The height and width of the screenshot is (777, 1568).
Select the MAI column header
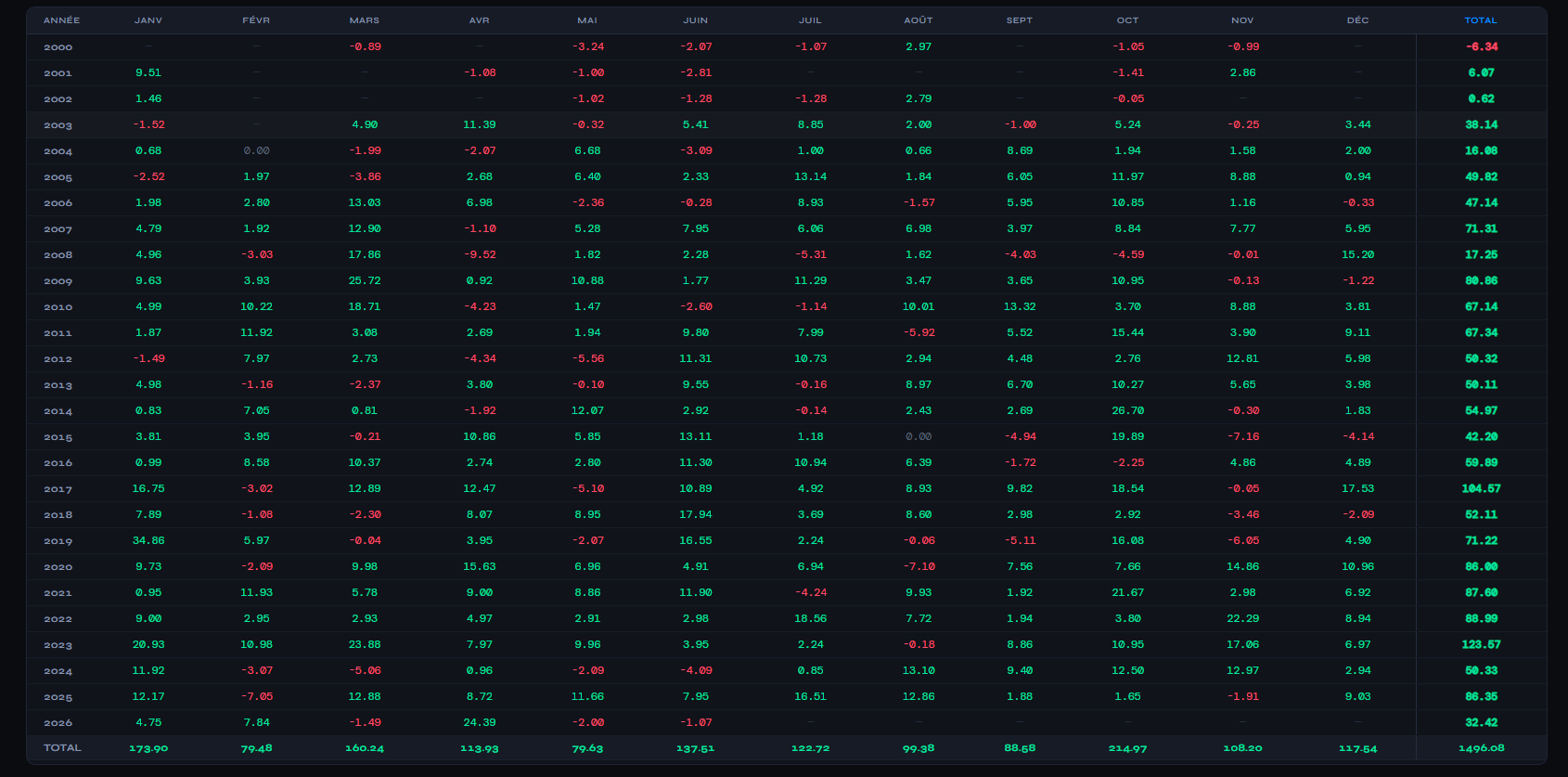point(587,20)
